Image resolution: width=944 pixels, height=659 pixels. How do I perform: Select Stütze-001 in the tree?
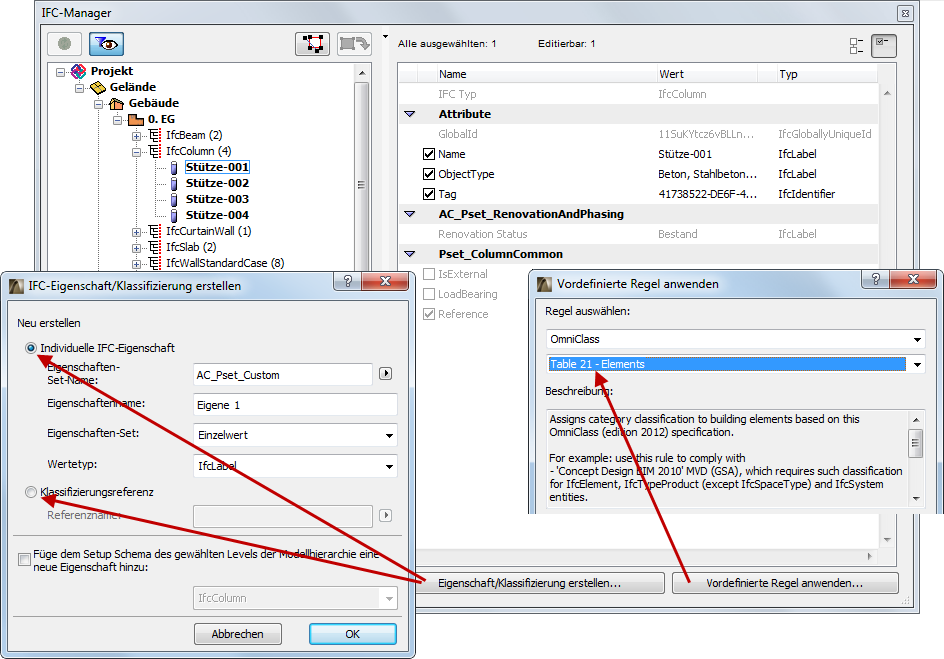(x=217, y=167)
